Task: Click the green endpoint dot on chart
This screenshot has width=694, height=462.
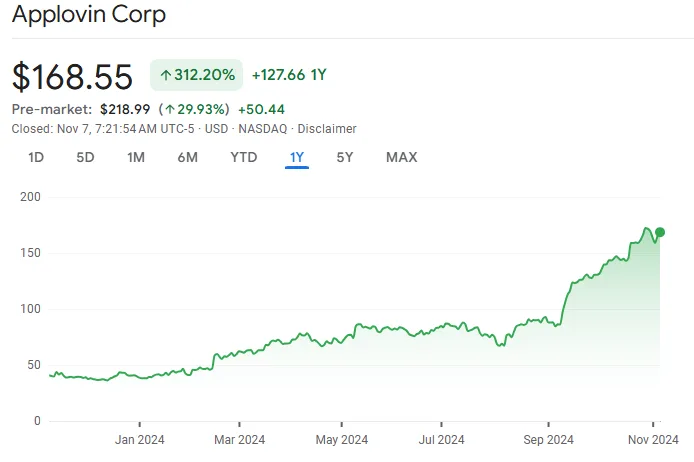Action: (x=660, y=232)
